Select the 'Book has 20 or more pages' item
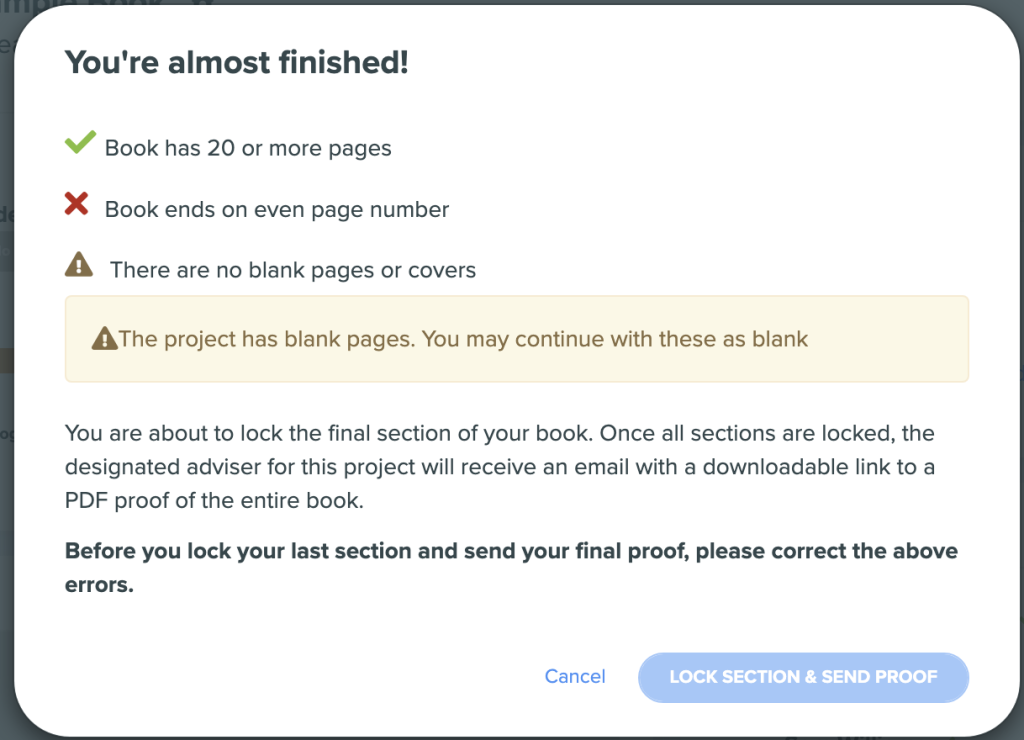 click(x=248, y=148)
